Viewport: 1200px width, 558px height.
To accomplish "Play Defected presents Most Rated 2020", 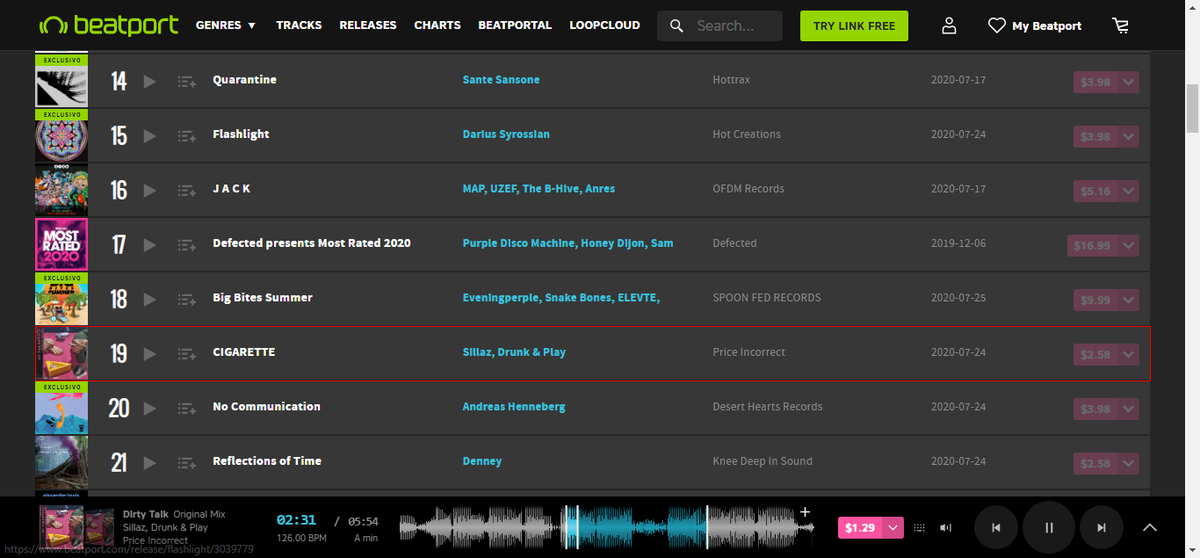I will (150, 244).
